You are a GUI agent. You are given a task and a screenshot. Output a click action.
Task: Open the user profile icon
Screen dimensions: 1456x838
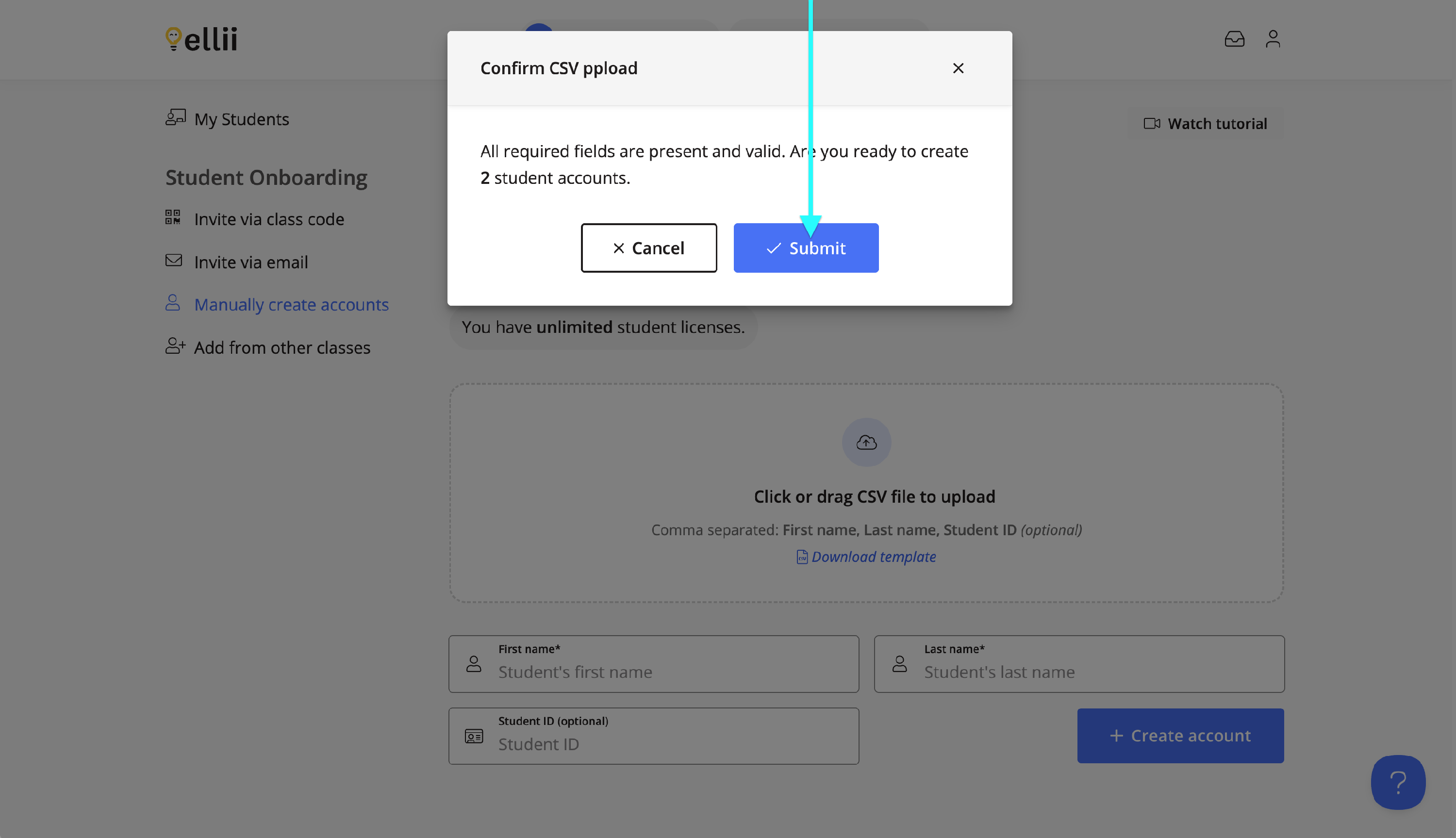(1273, 39)
